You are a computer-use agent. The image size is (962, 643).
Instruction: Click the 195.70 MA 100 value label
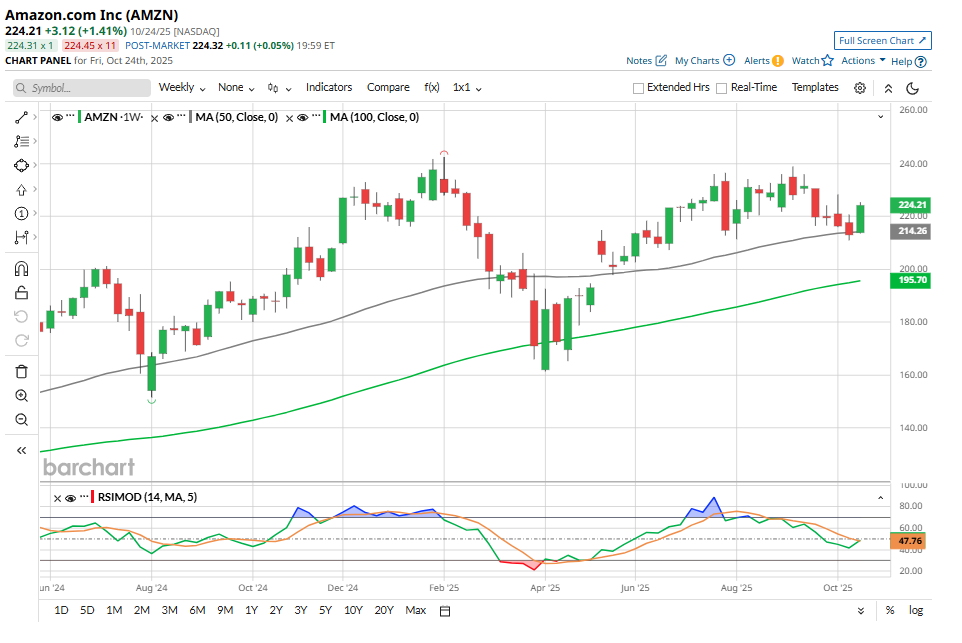910,280
